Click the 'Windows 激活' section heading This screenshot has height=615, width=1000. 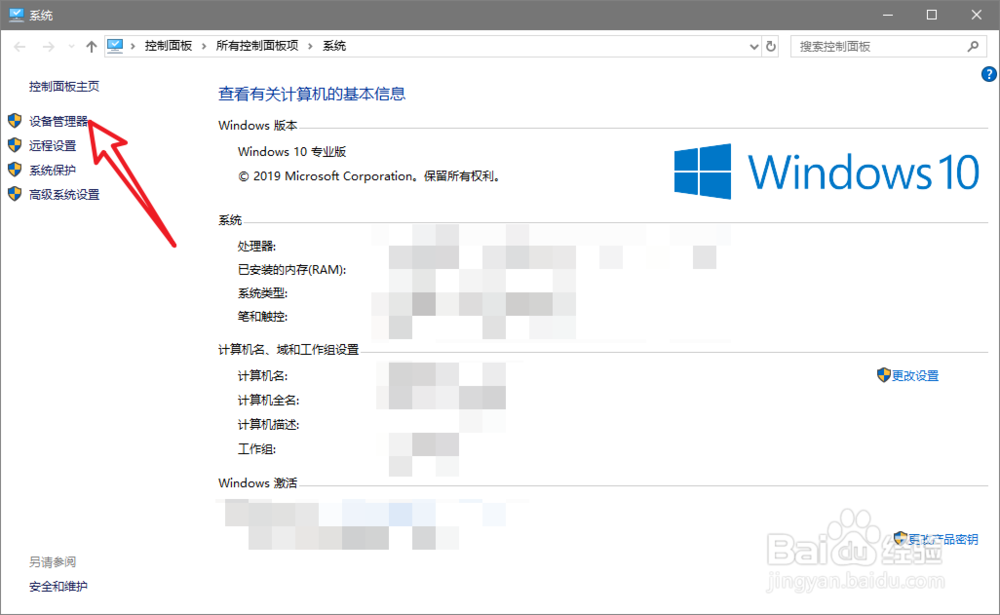point(258,483)
